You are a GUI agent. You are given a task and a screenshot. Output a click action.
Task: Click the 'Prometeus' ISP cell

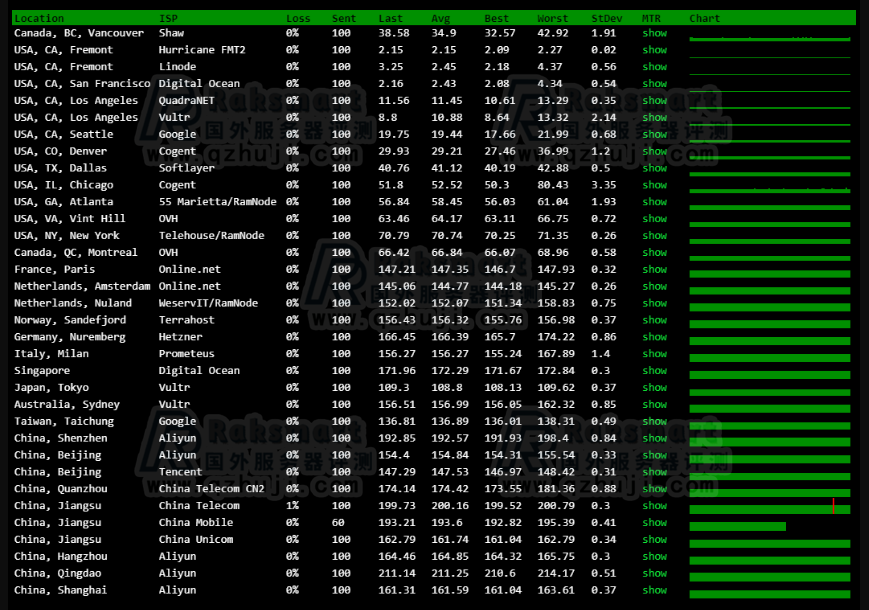pos(186,354)
